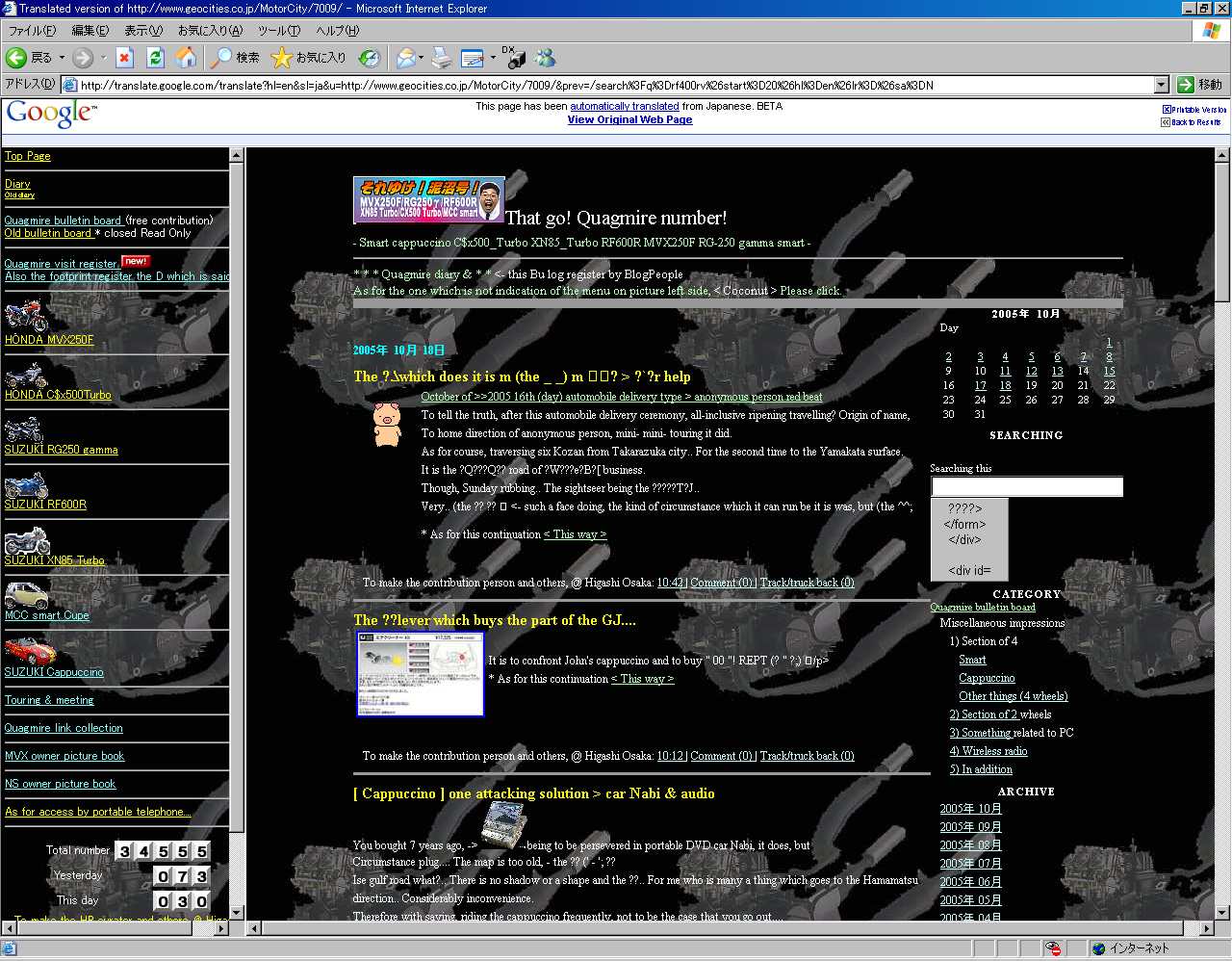Open the ファイル(F) menu
This screenshot has width=1232, height=961.
(32, 31)
